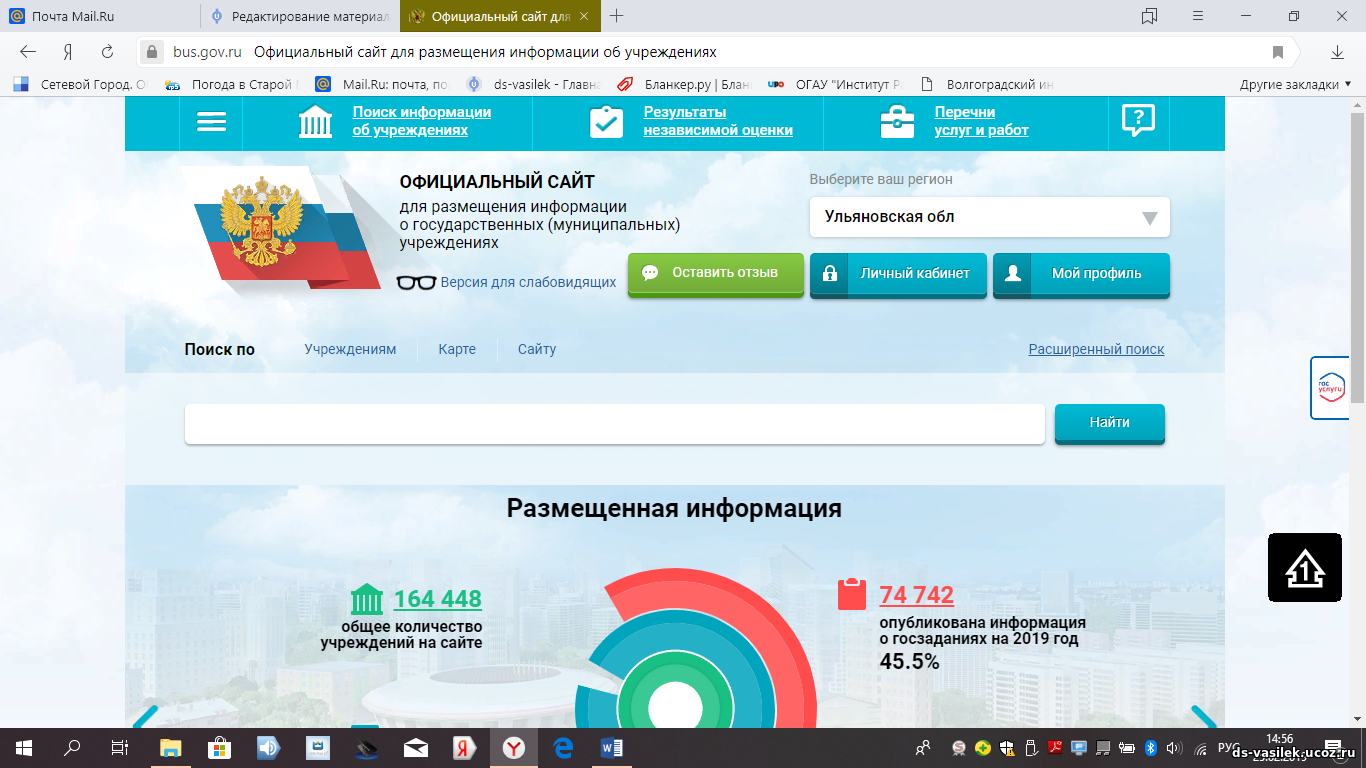Open browser downloads arrow icon
This screenshot has width=1366, height=768.
(x=1337, y=52)
